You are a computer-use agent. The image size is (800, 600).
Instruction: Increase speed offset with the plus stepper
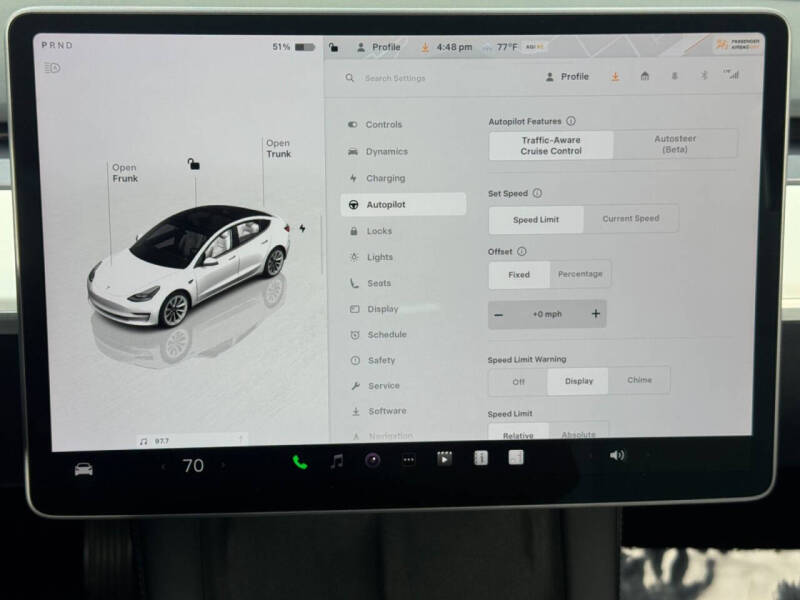click(x=595, y=314)
